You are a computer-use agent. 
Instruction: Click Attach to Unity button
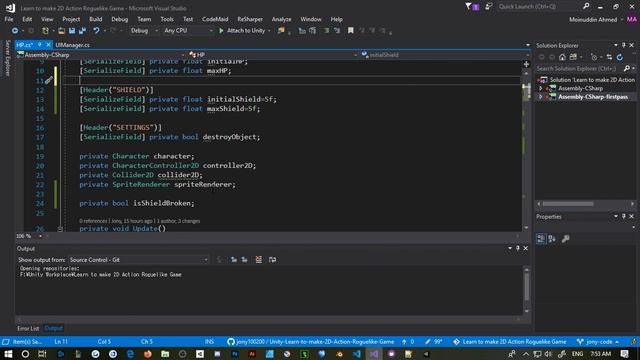coord(245,31)
